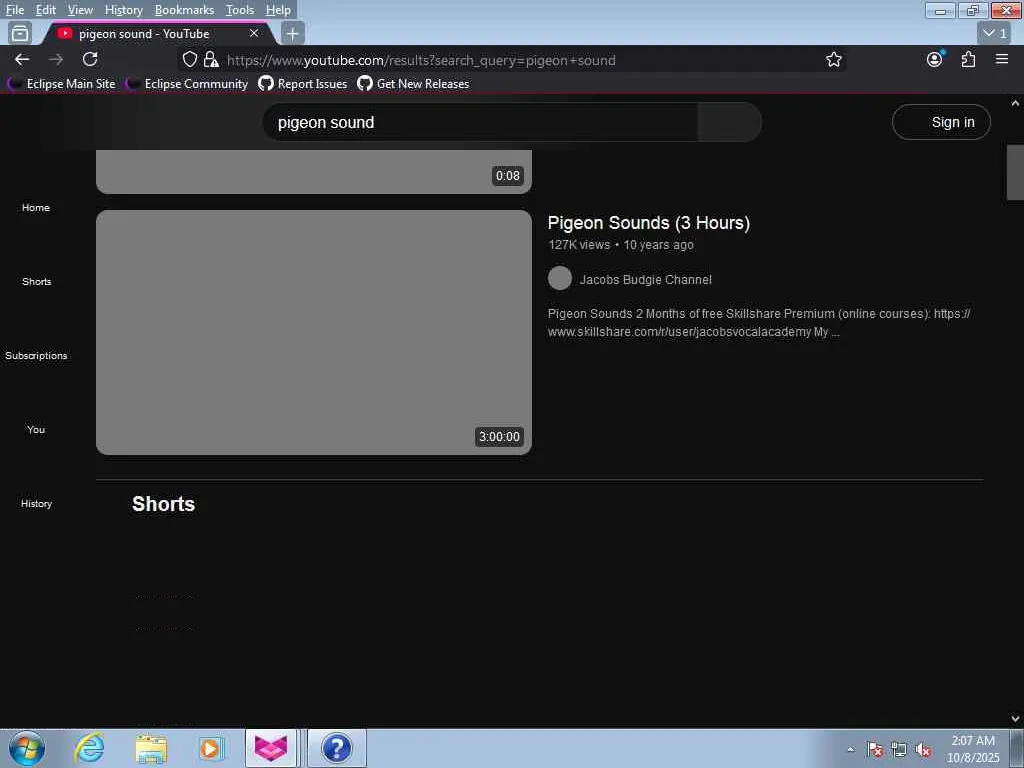Open the tracking protection shield icon
The image size is (1024, 768).
[189, 59]
